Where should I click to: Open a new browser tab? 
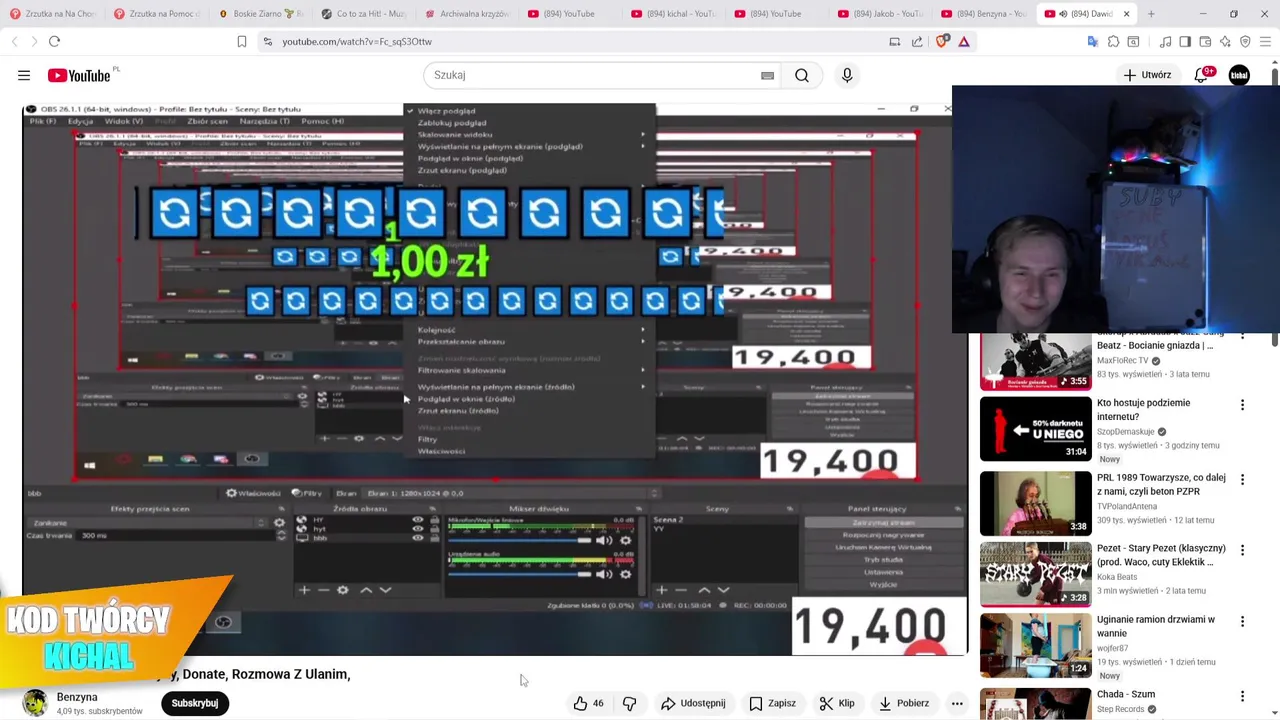(x=1151, y=14)
